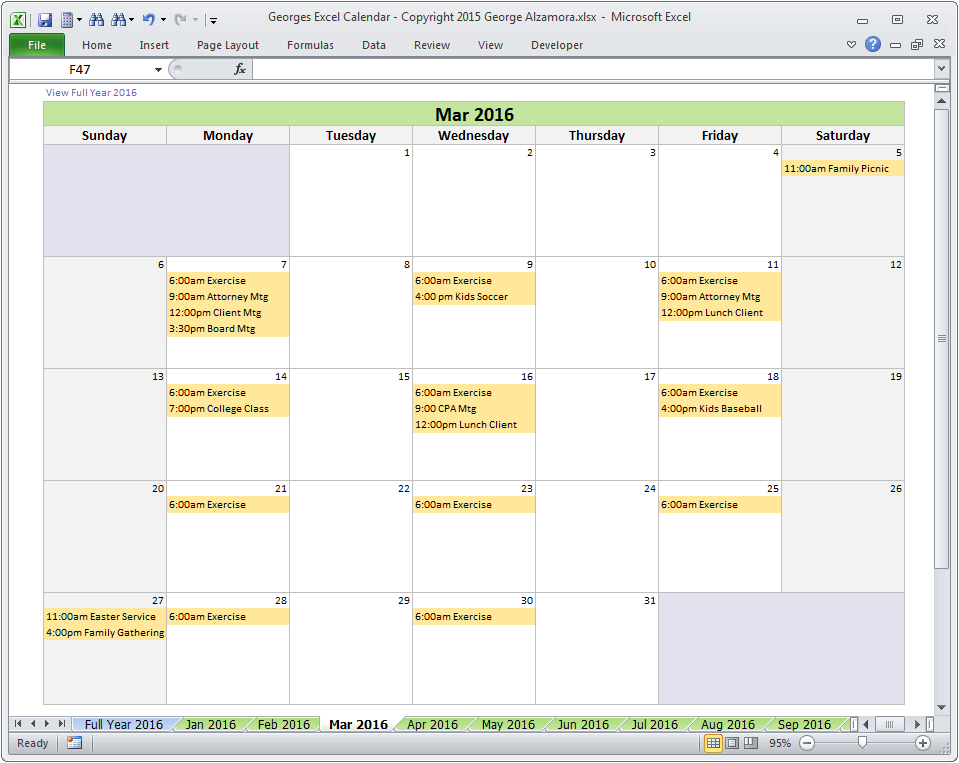
Task: Switch to Page Layout view in status bar
Action: click(732, 743)
